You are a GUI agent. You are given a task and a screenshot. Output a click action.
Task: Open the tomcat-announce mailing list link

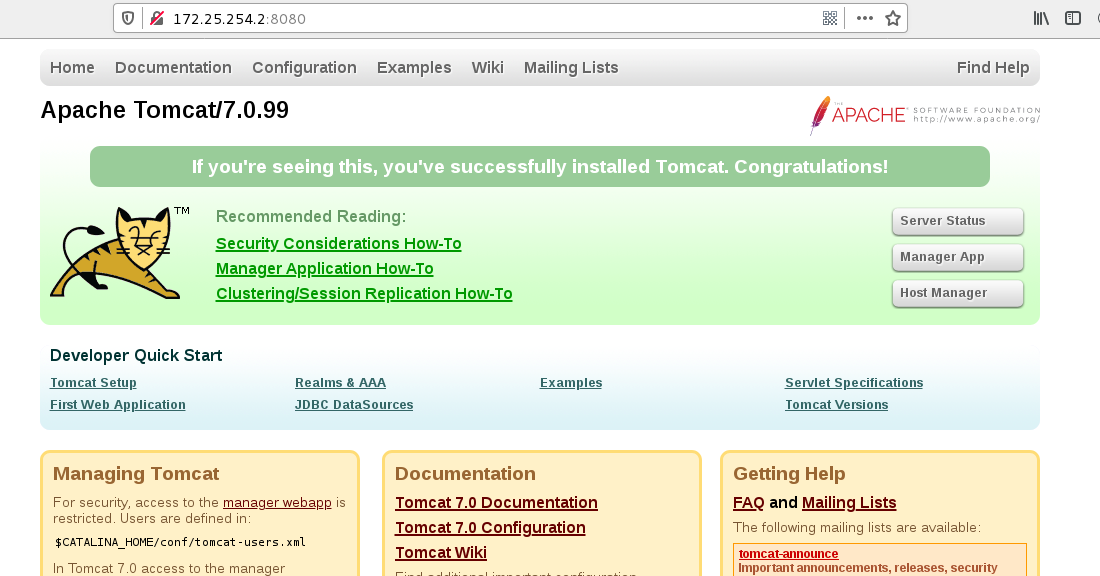(x=788, y=554)
